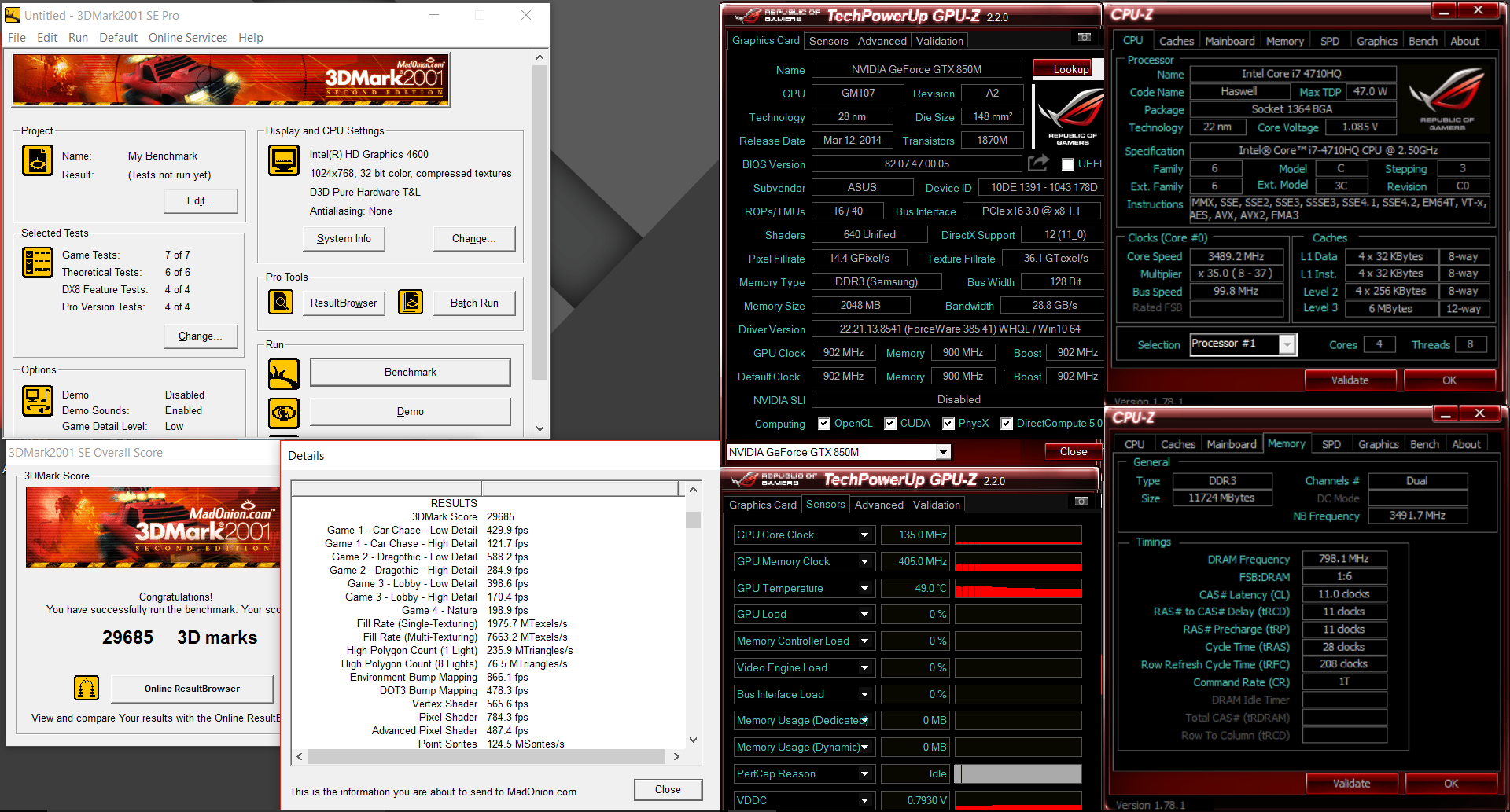Image resolution: width=1510 pixels, height=812 pixels.
Task: Click the Benchmark run icon
Action: [283, 373]
